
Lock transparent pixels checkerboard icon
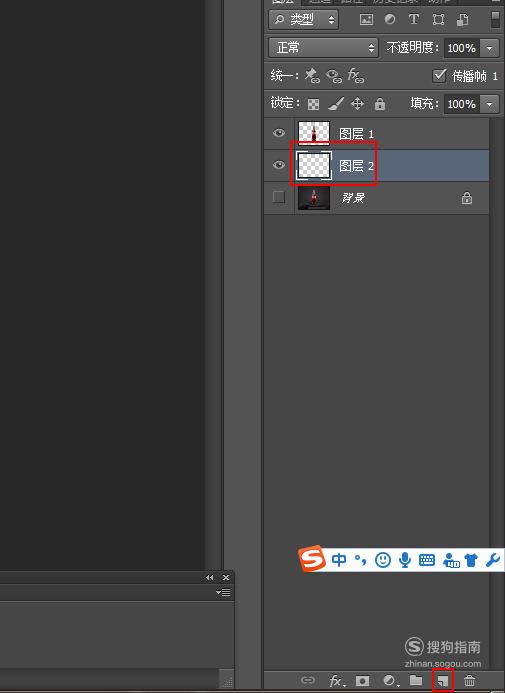pyautogui.click(x=313, y=104)
